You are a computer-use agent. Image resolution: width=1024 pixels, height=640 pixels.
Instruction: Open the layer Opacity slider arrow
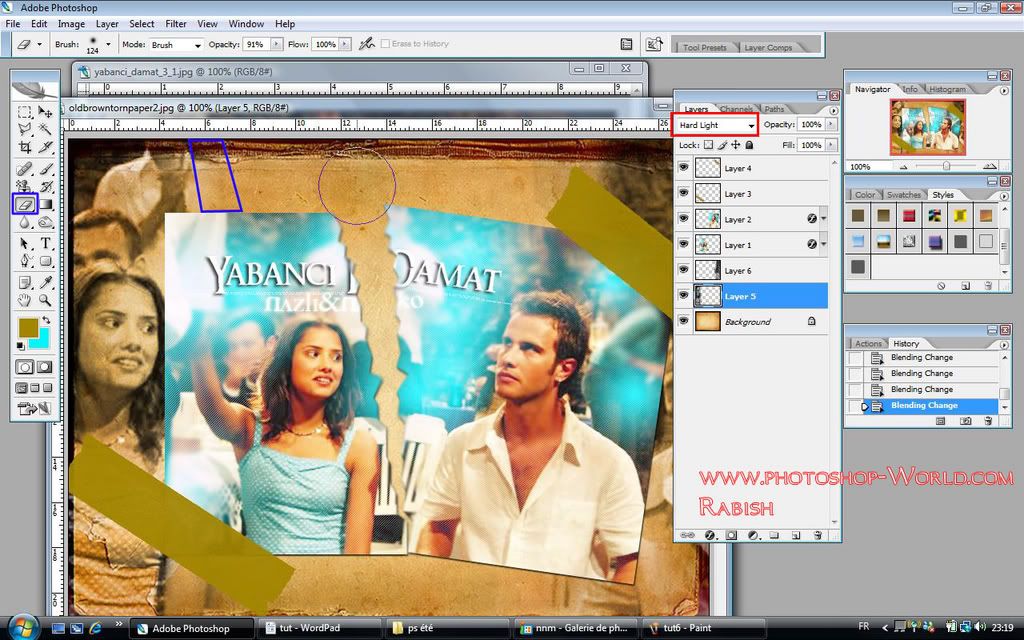831,124
